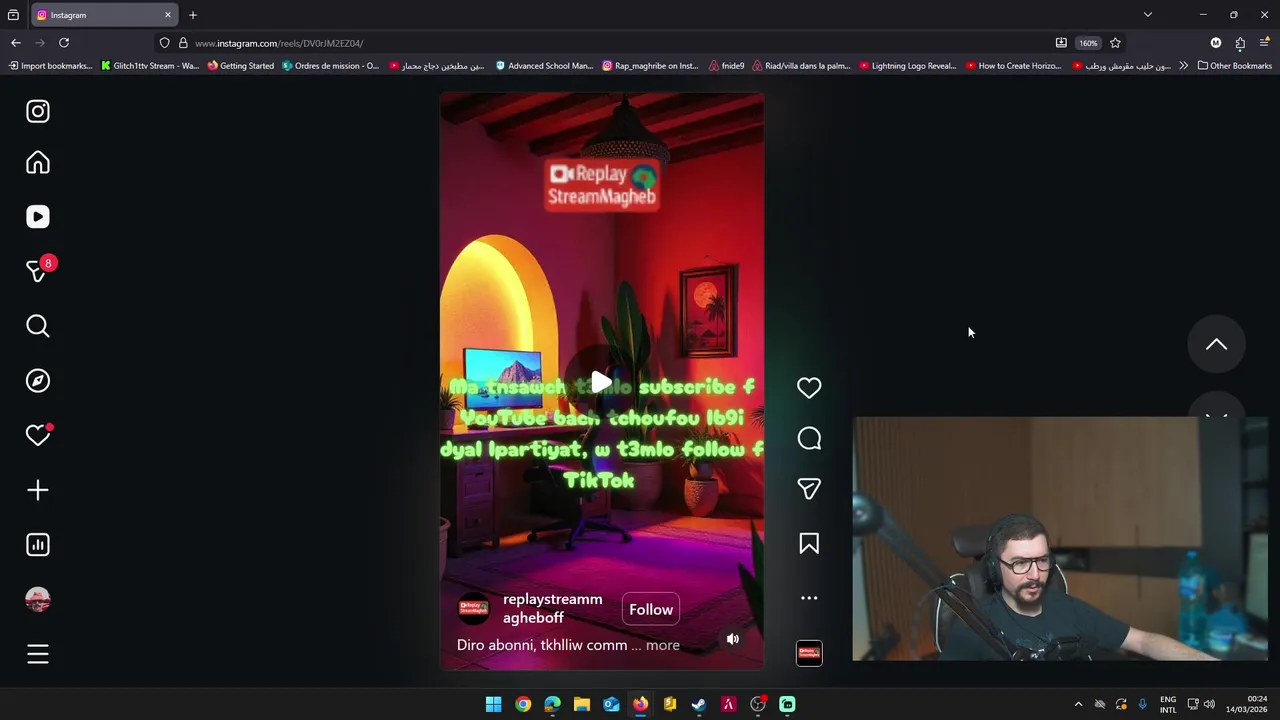Open the 160% zoom level indicator
Image resolution: width=1280 pixels, height=720 pixels.
pyautogui.click(x=1088, y=43)
